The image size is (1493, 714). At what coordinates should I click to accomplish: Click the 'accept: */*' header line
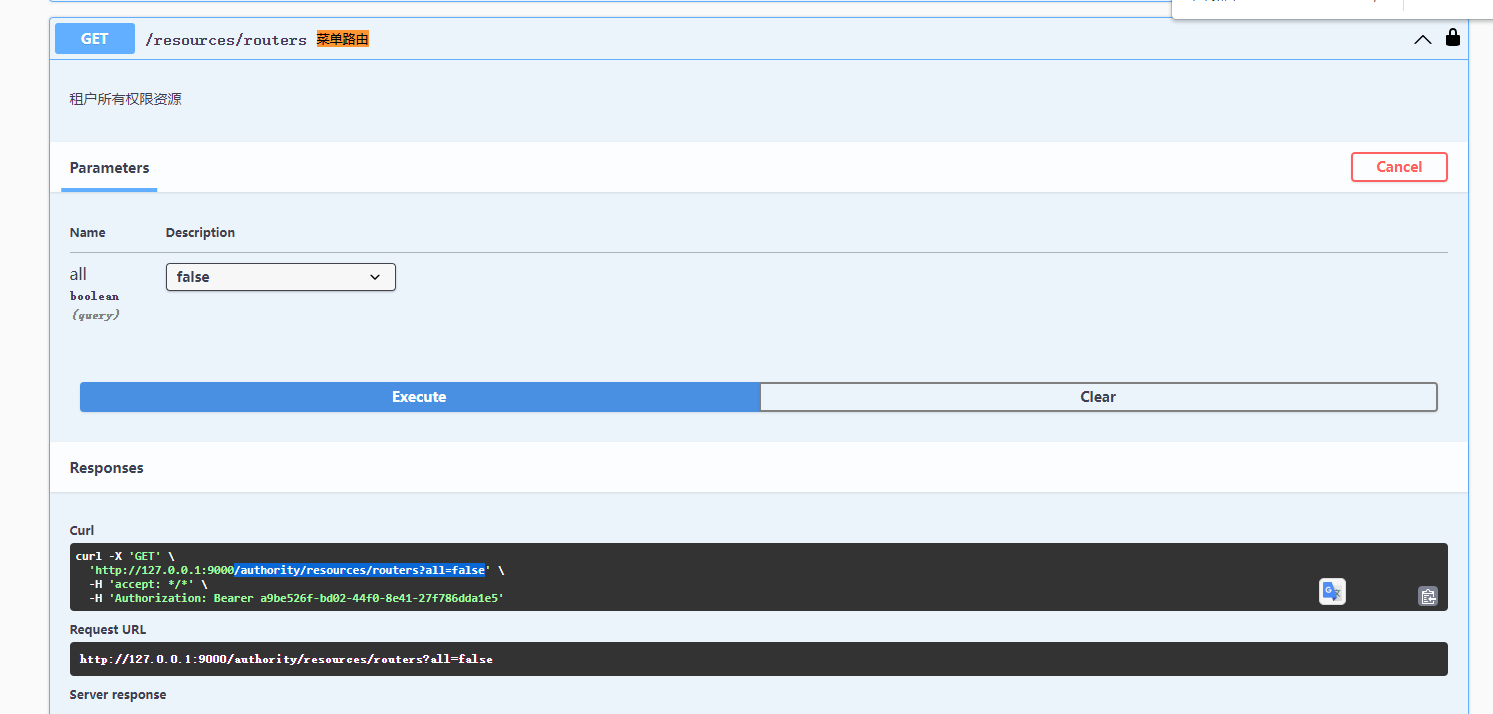pos(148,584)
